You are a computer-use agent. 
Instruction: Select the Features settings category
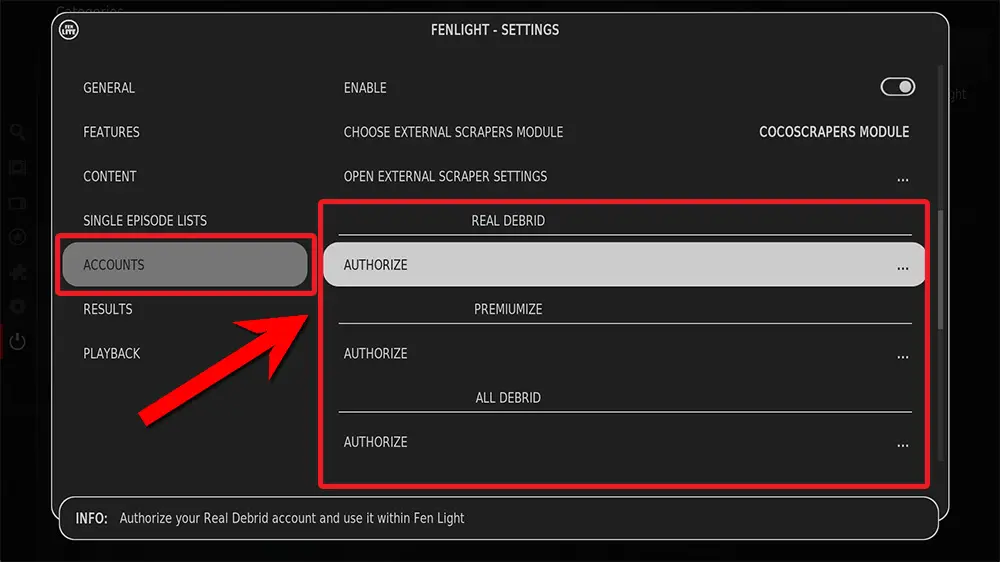point(112,132)
